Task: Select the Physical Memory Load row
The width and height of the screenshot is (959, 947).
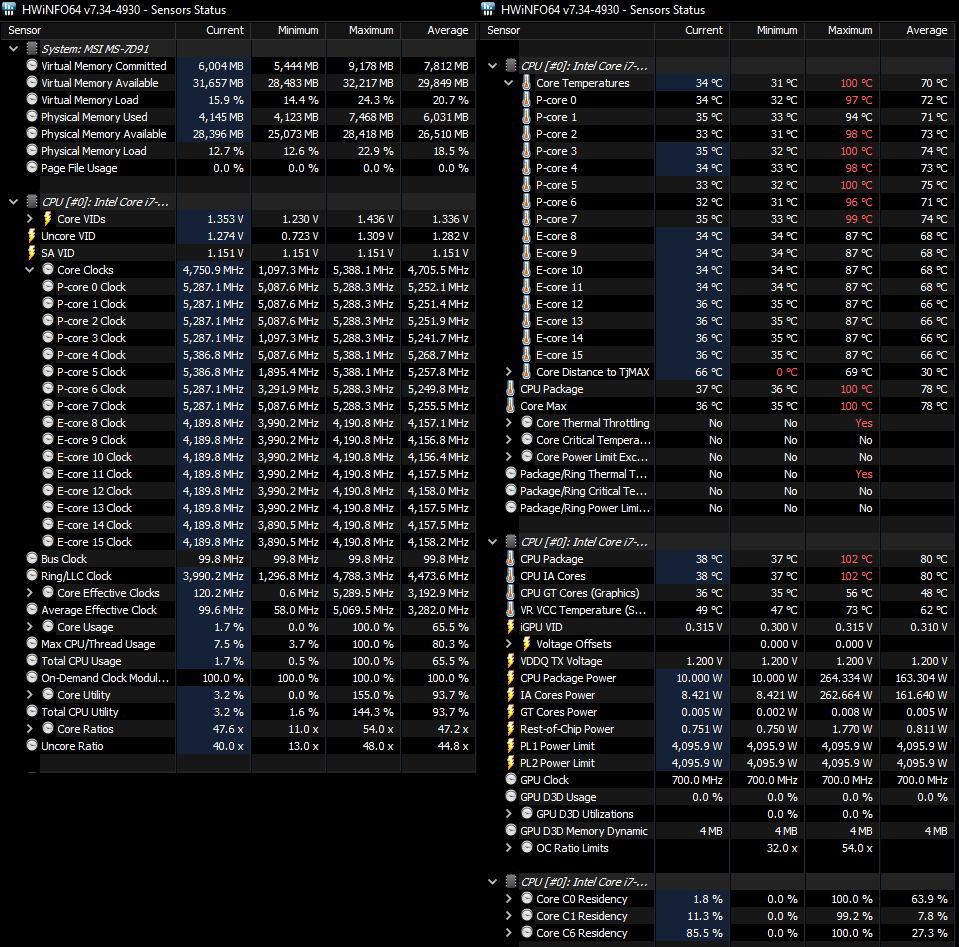Action: pyautogui.click(x=251, y=150)
